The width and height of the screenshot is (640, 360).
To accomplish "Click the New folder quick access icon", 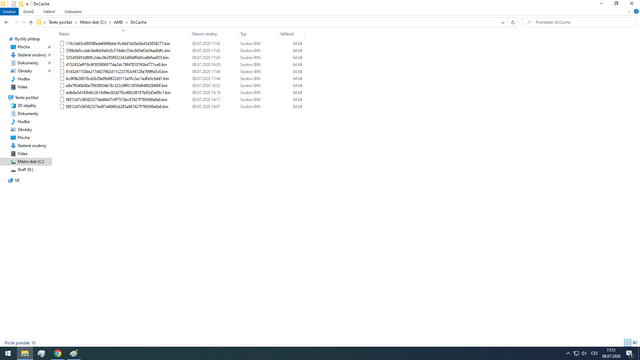I will click(x=21, y=4).
